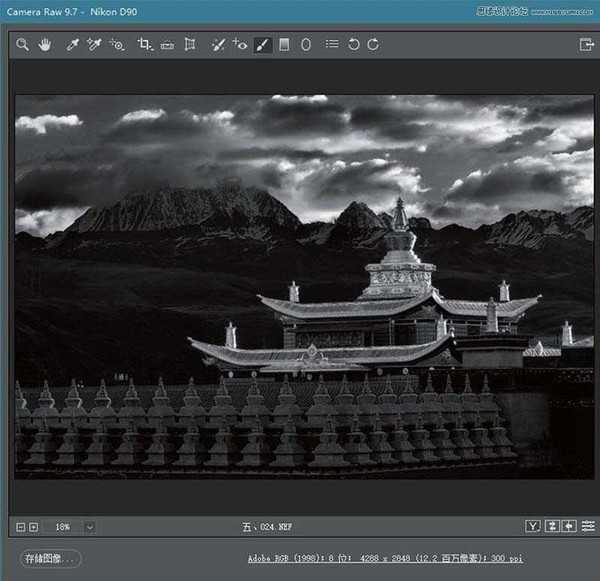Choose the Color Sampler tool
The image size is (600, 581).
(94, 45)
